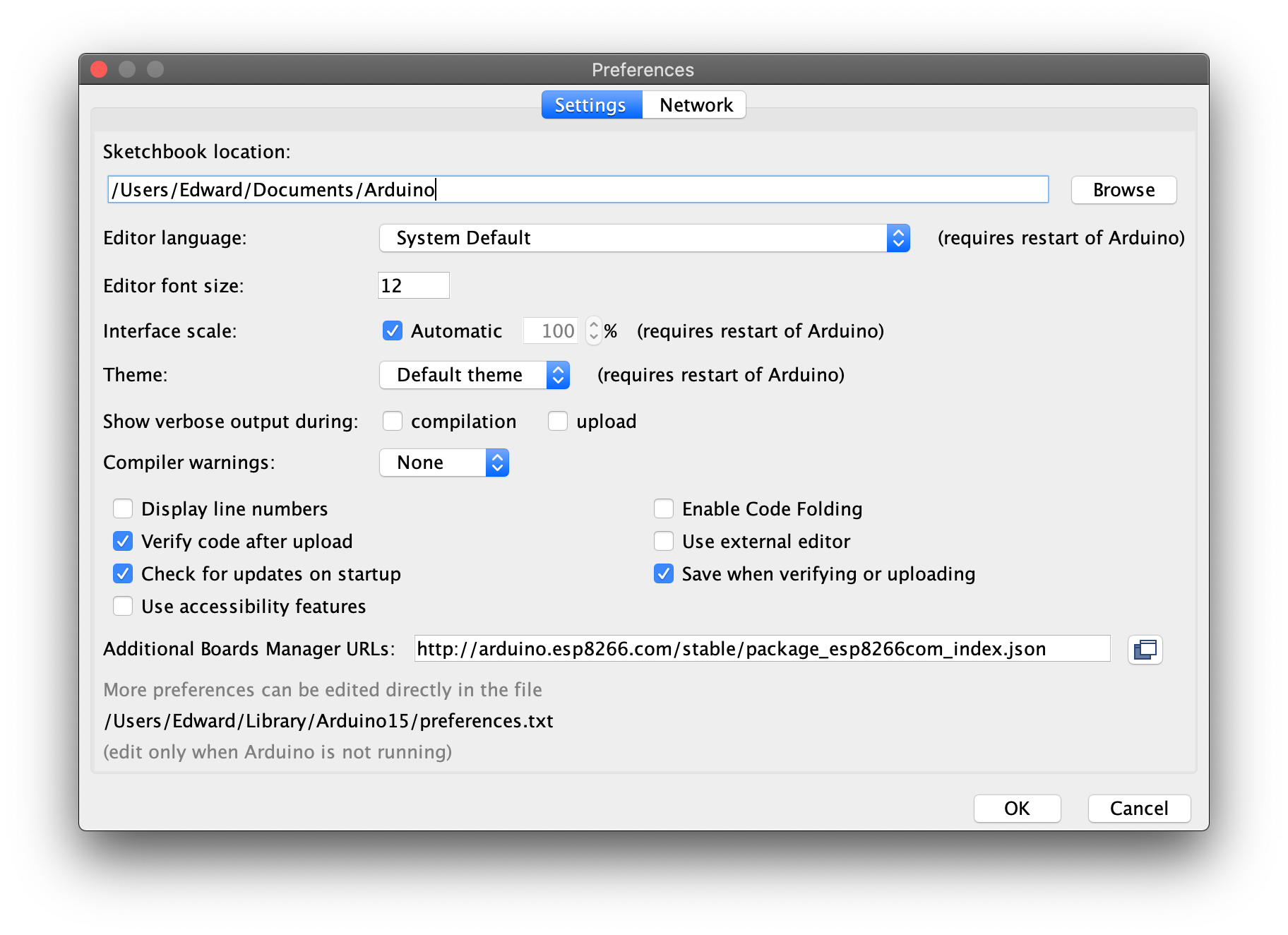The image size is (1288, 935).
Task: Open the preferences.txt file path link
Action: [328, 721]
